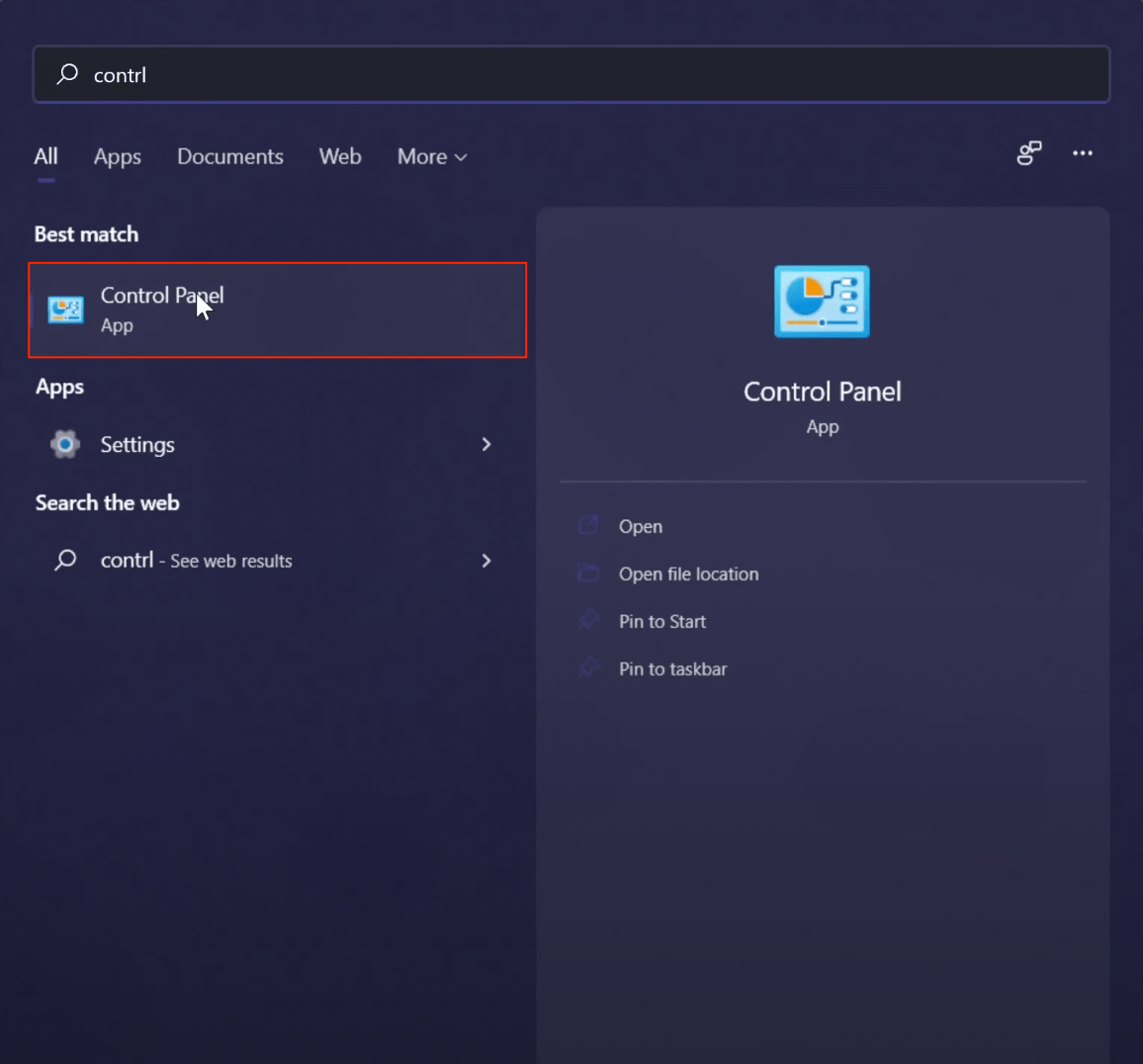Click Open file location action
Viewport: 1143px width, 1064px height.
click(x=689, y=574)
